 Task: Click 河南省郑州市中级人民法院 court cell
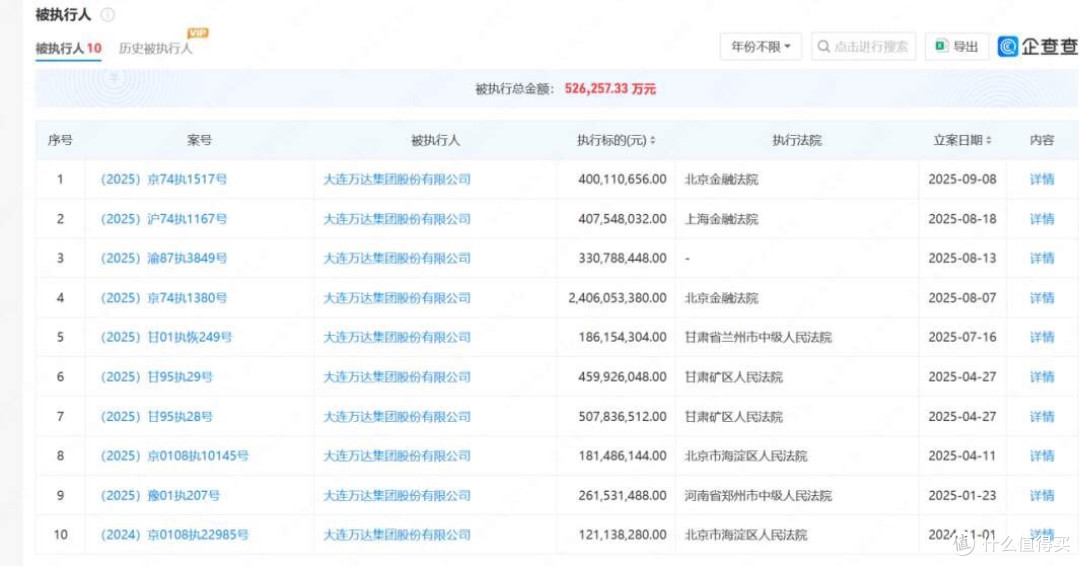point(758,496)
